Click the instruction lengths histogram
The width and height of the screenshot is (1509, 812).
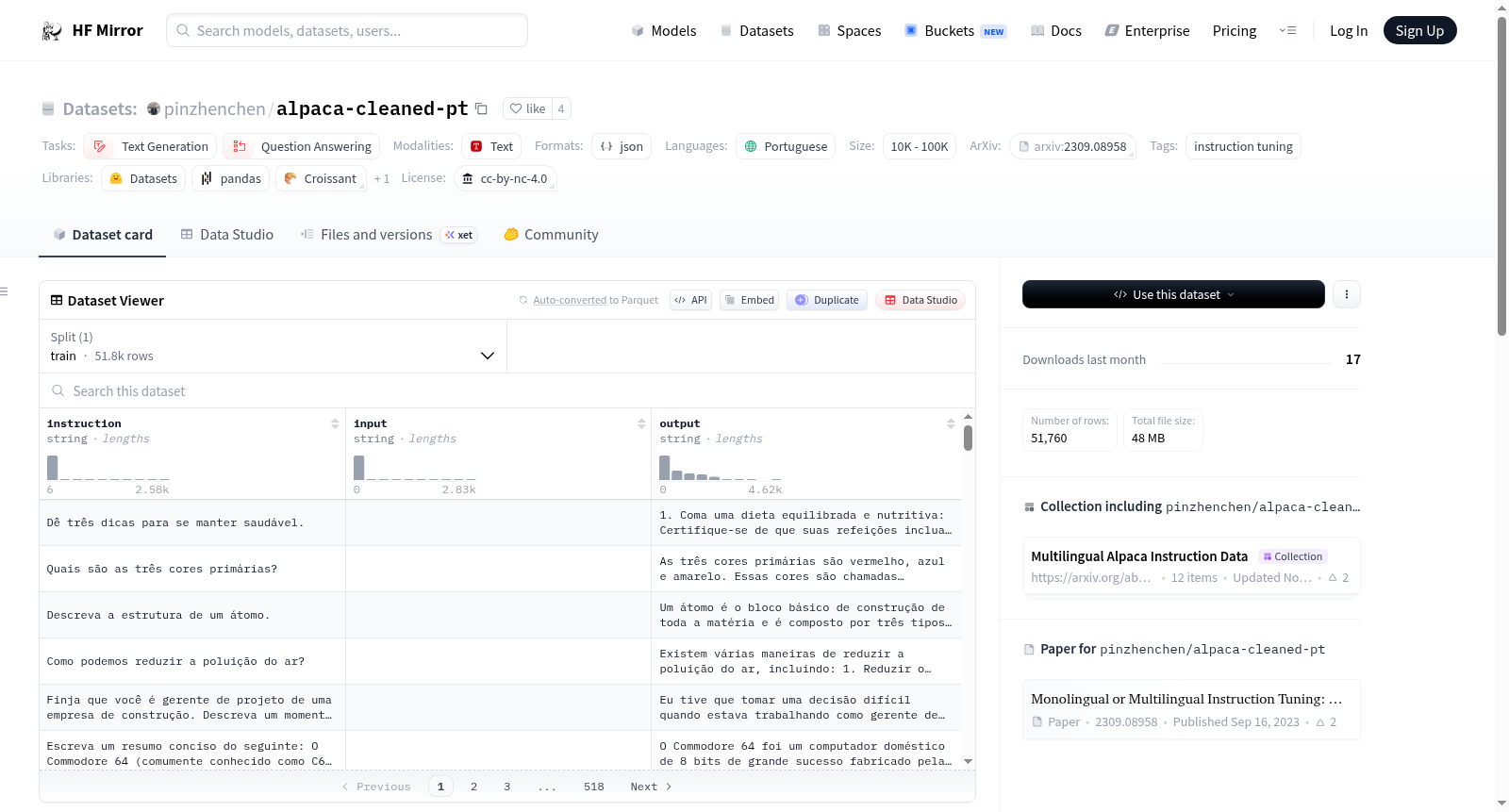point(108,468)
